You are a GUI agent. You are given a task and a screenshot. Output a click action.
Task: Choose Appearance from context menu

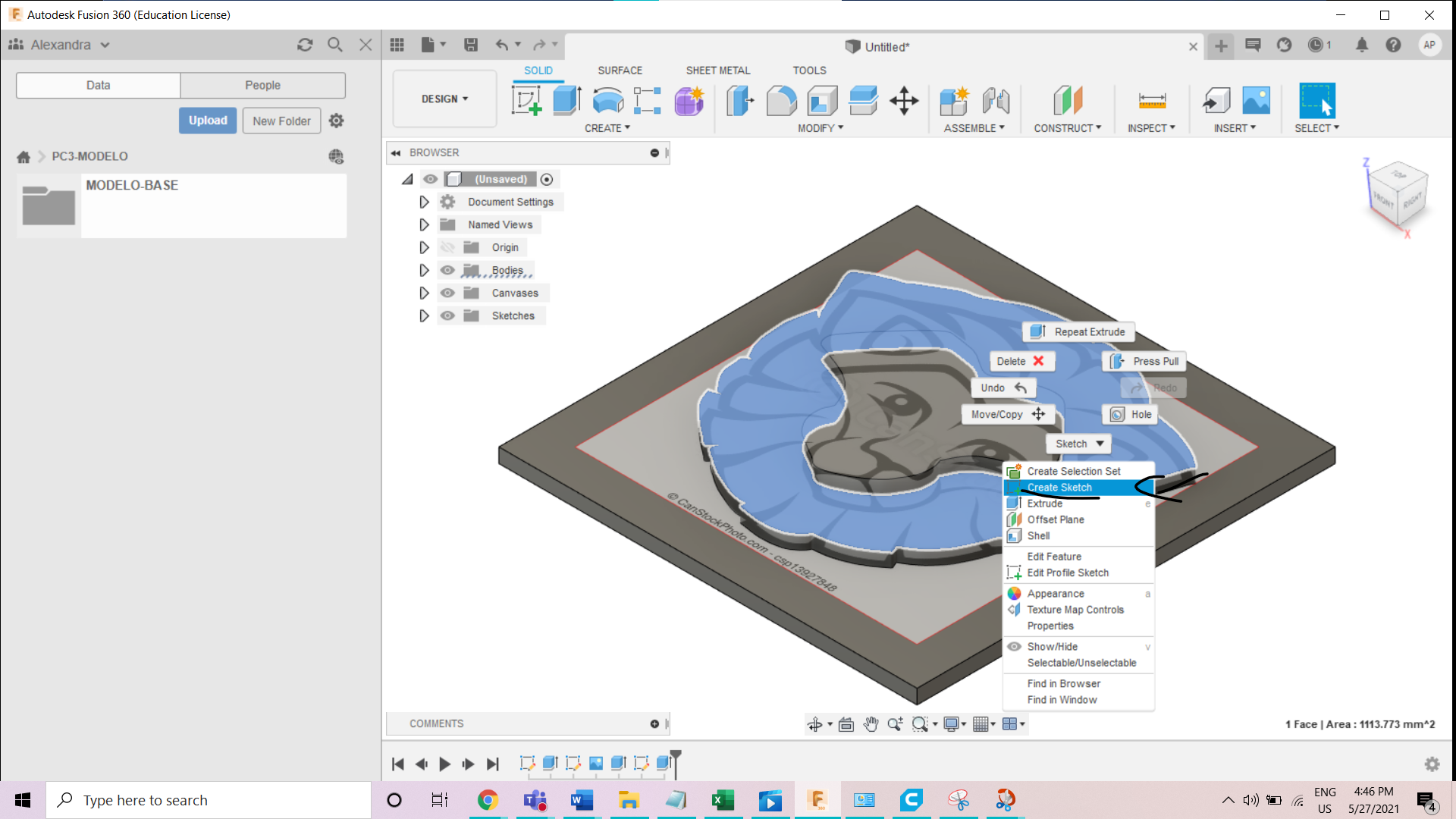point(1078,594)
